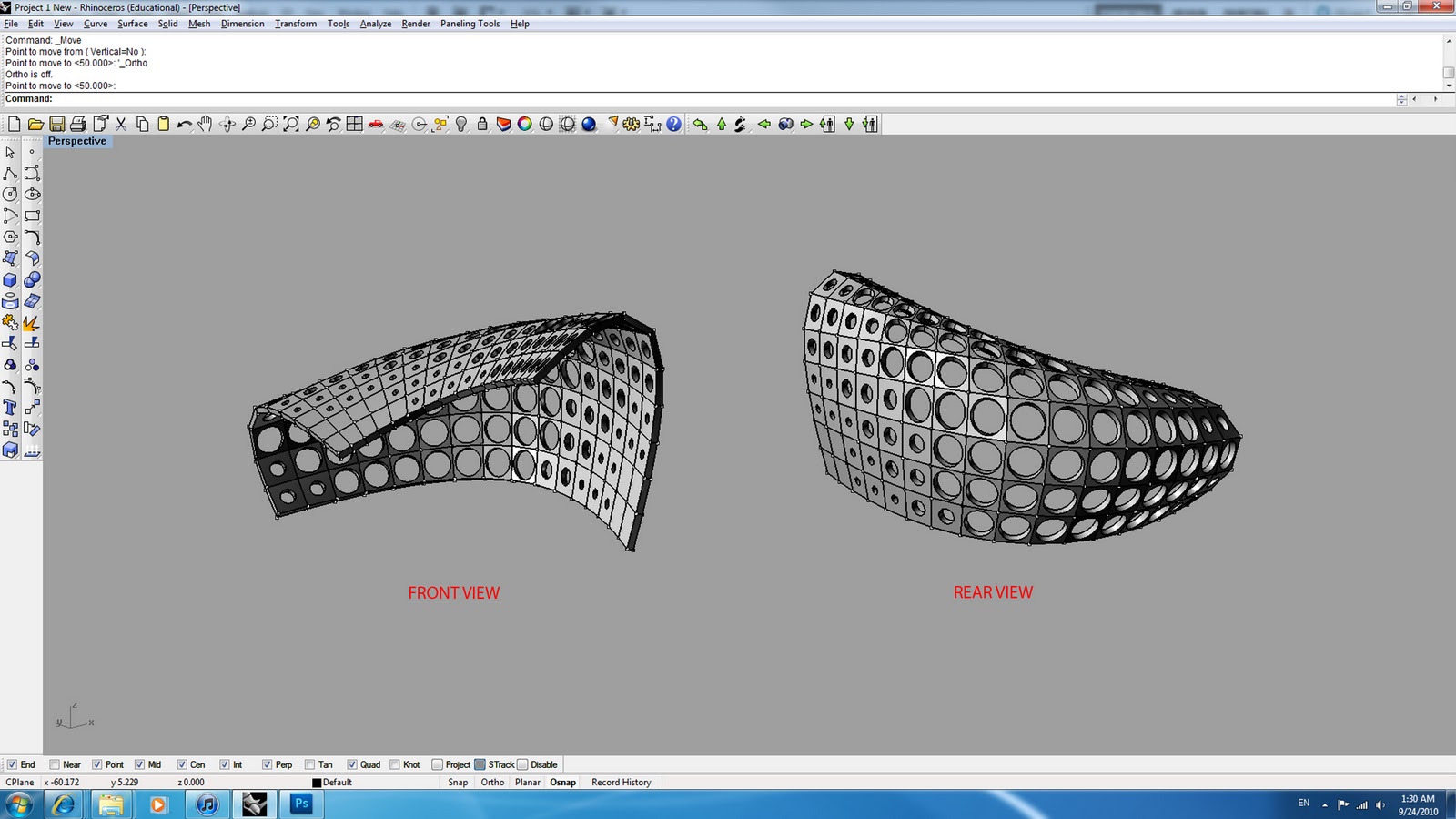This screenshot has height=819, width=1456.
Task: Undo the last Move command
Action: 184,124
